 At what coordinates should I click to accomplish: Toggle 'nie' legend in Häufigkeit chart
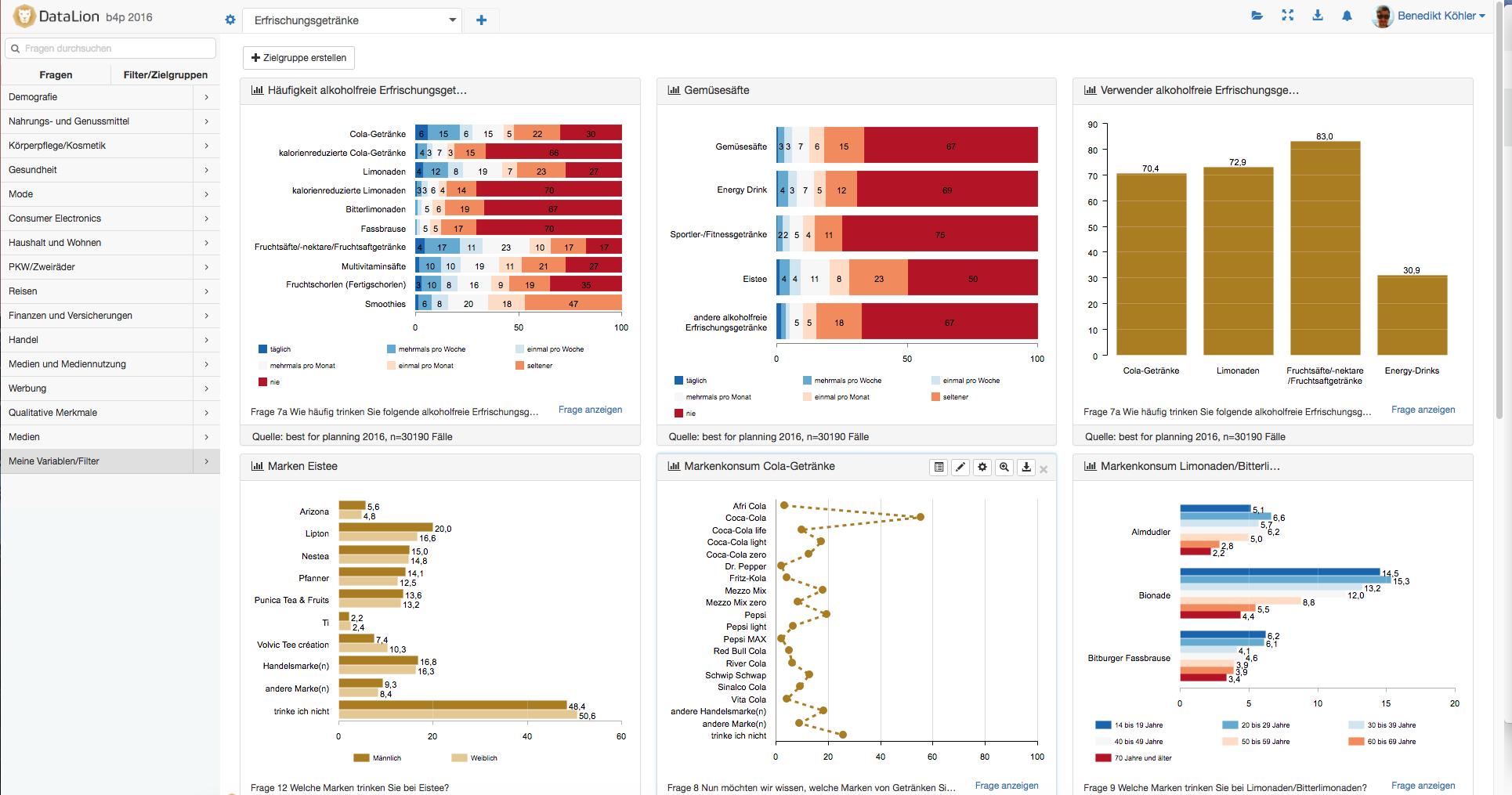tap(269, 382)
